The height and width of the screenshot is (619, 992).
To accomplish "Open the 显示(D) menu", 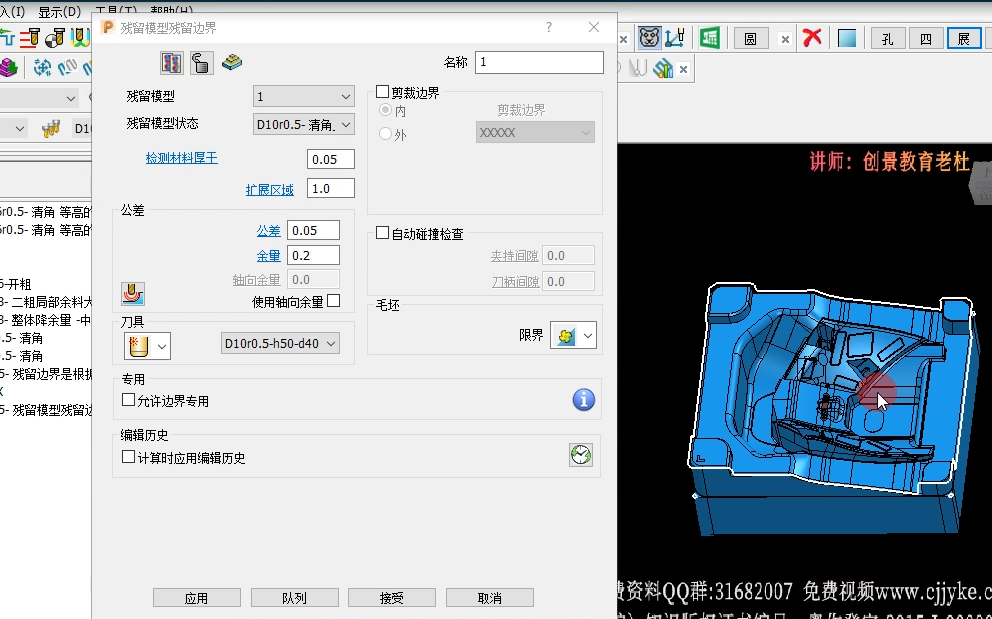I will point(59,12).
